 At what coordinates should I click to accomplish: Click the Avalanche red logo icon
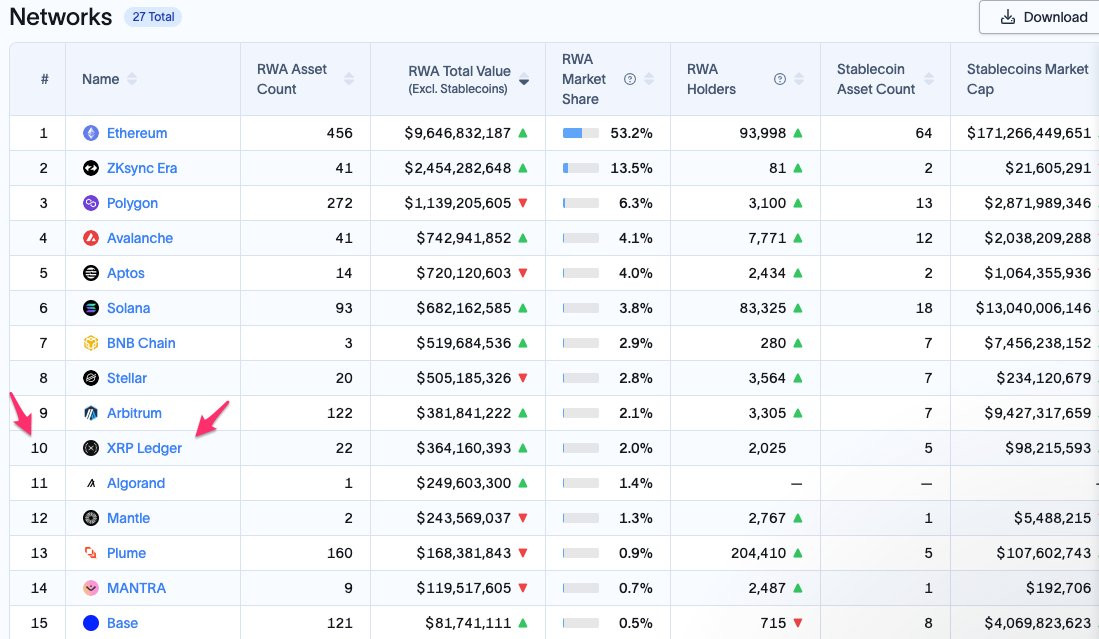(x=91, y=238)
